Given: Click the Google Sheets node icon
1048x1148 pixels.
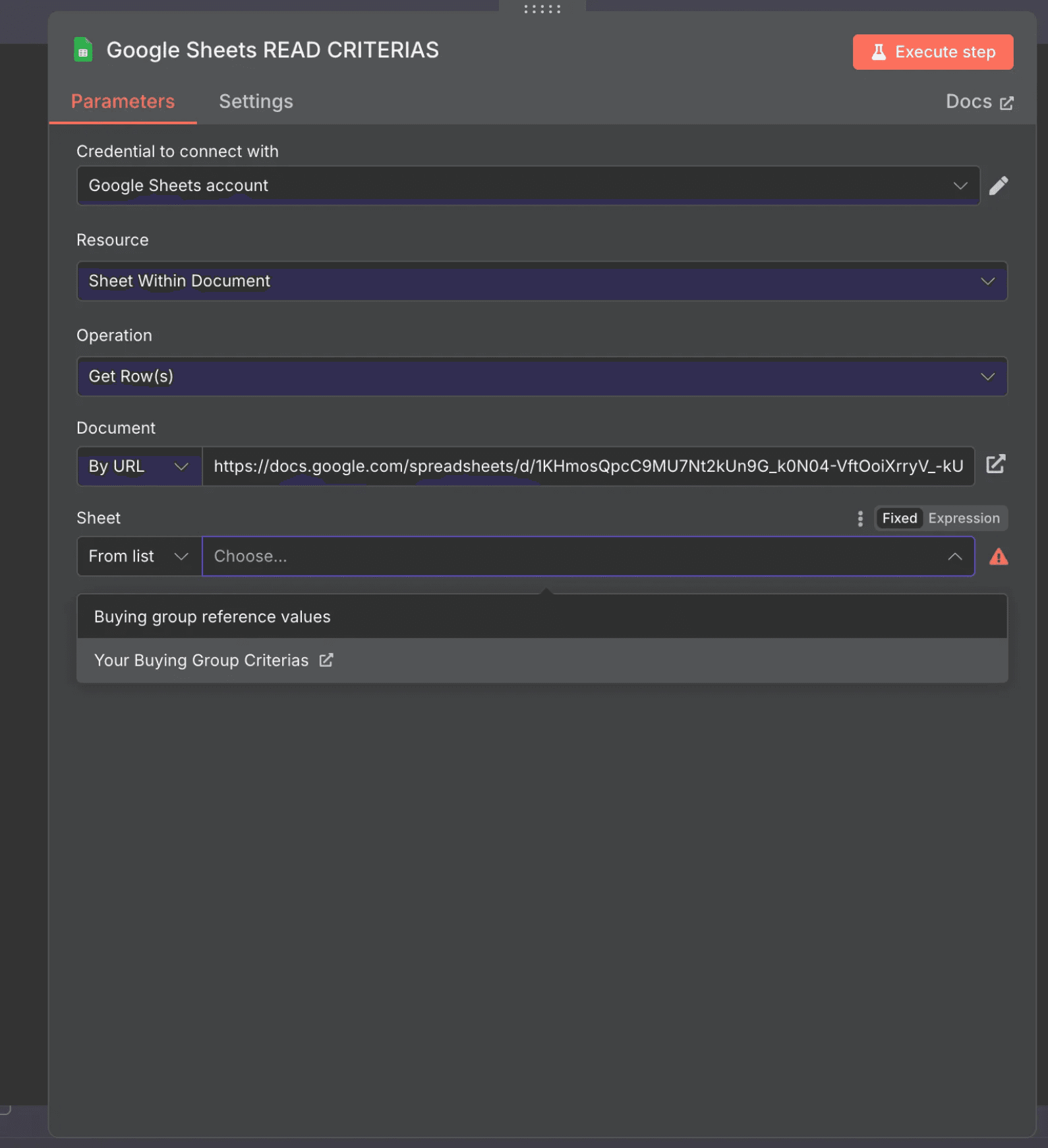Looking at the screenshot, I should point(83,50).
